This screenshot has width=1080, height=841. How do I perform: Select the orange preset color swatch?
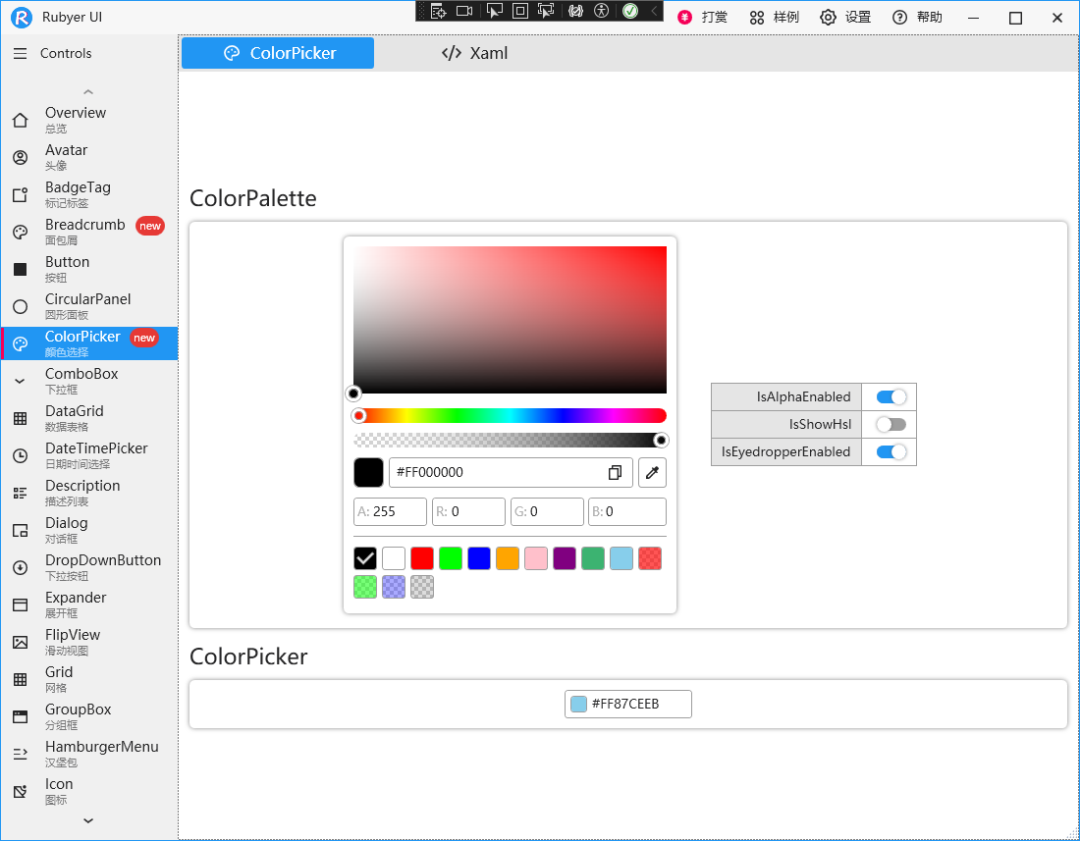coord(507,558)
